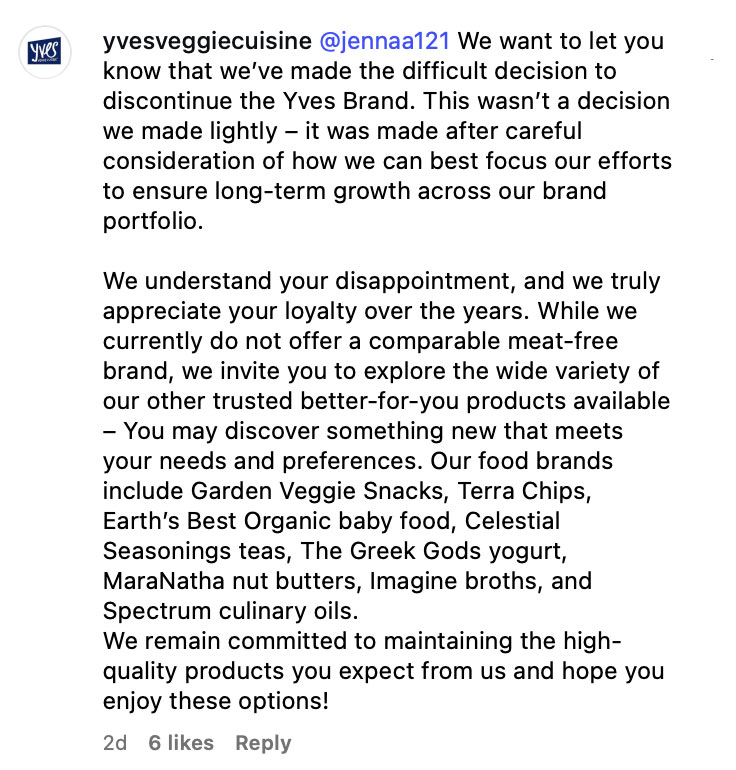View who liked via 6 likes
The image size is (736, 770).
[x=181, y=742]
